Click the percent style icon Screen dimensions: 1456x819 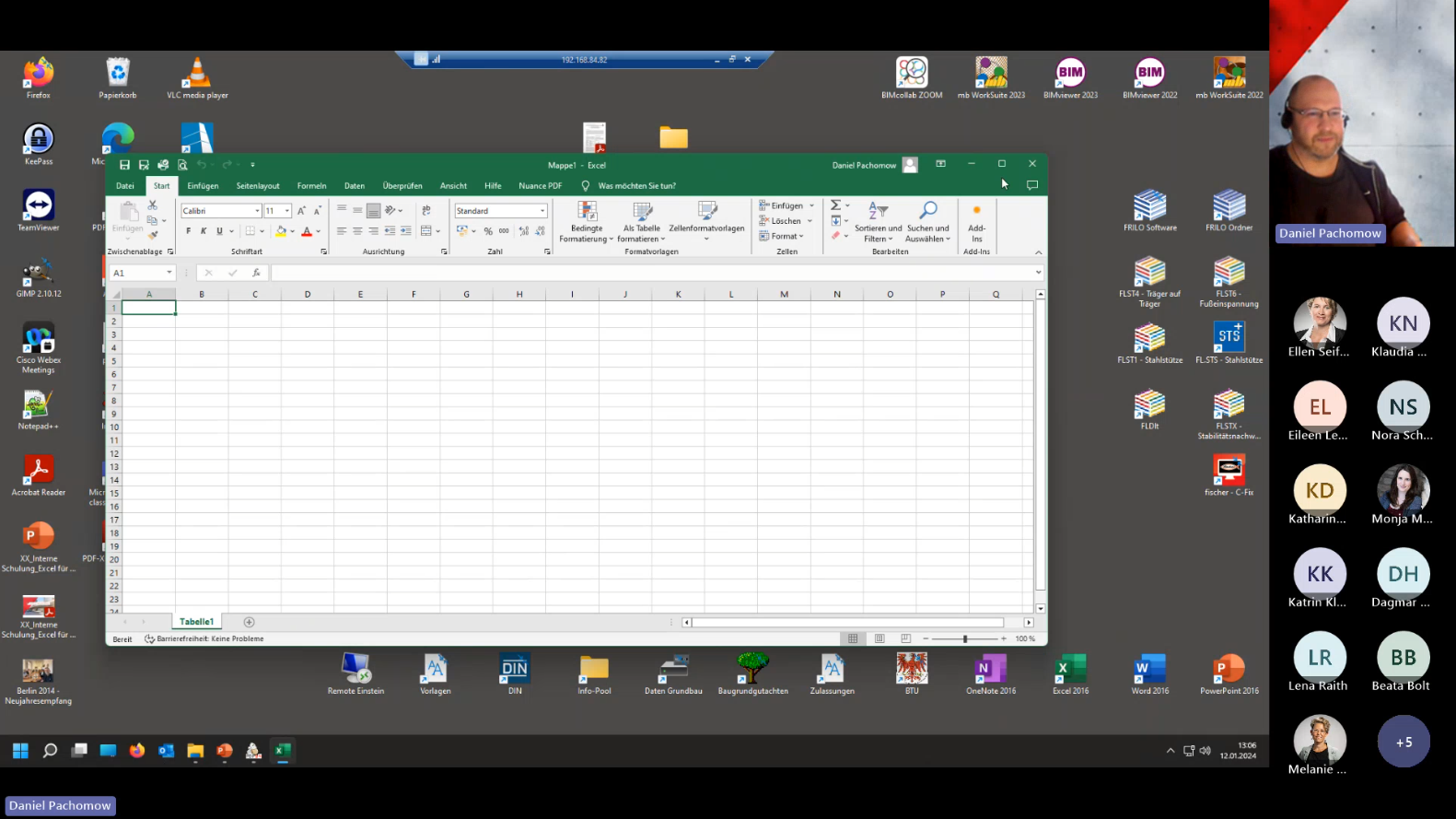pos(488,231)
